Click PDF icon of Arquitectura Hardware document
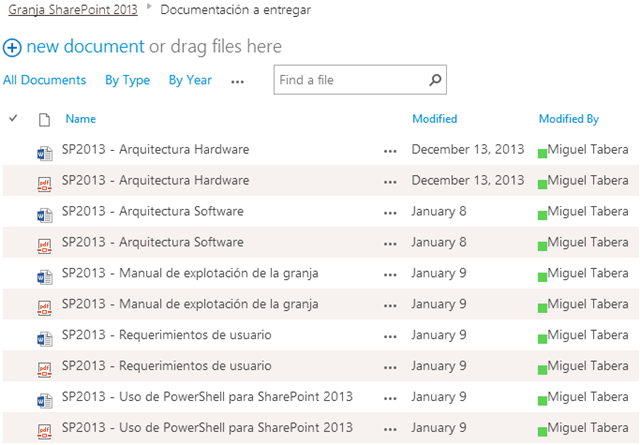Image resolution: width=640 pixels, height=445 pixels. [44, 185]
